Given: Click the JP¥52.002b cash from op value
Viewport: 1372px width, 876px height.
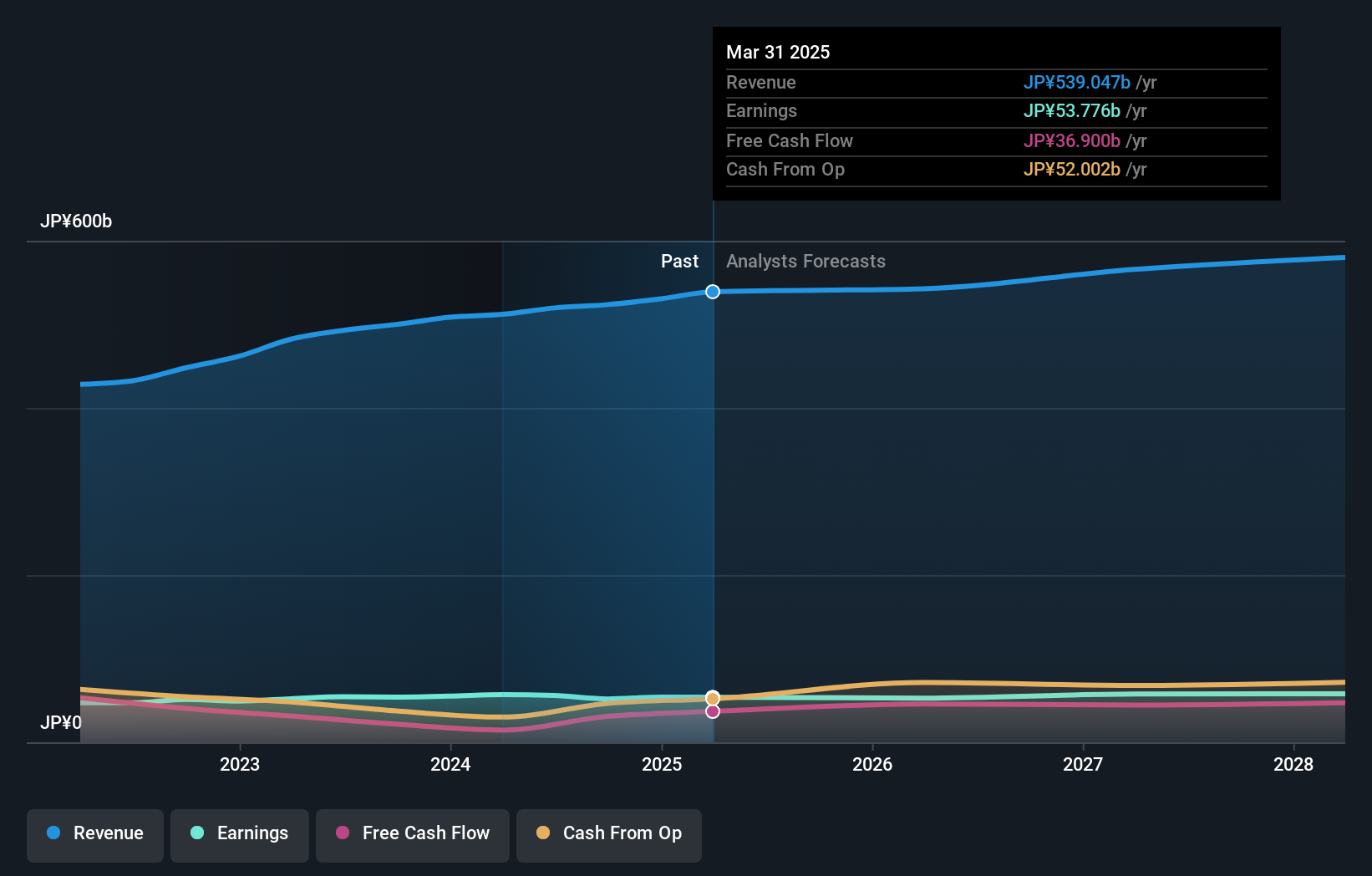Looking at the screenshot, I should coord(1072,169).
